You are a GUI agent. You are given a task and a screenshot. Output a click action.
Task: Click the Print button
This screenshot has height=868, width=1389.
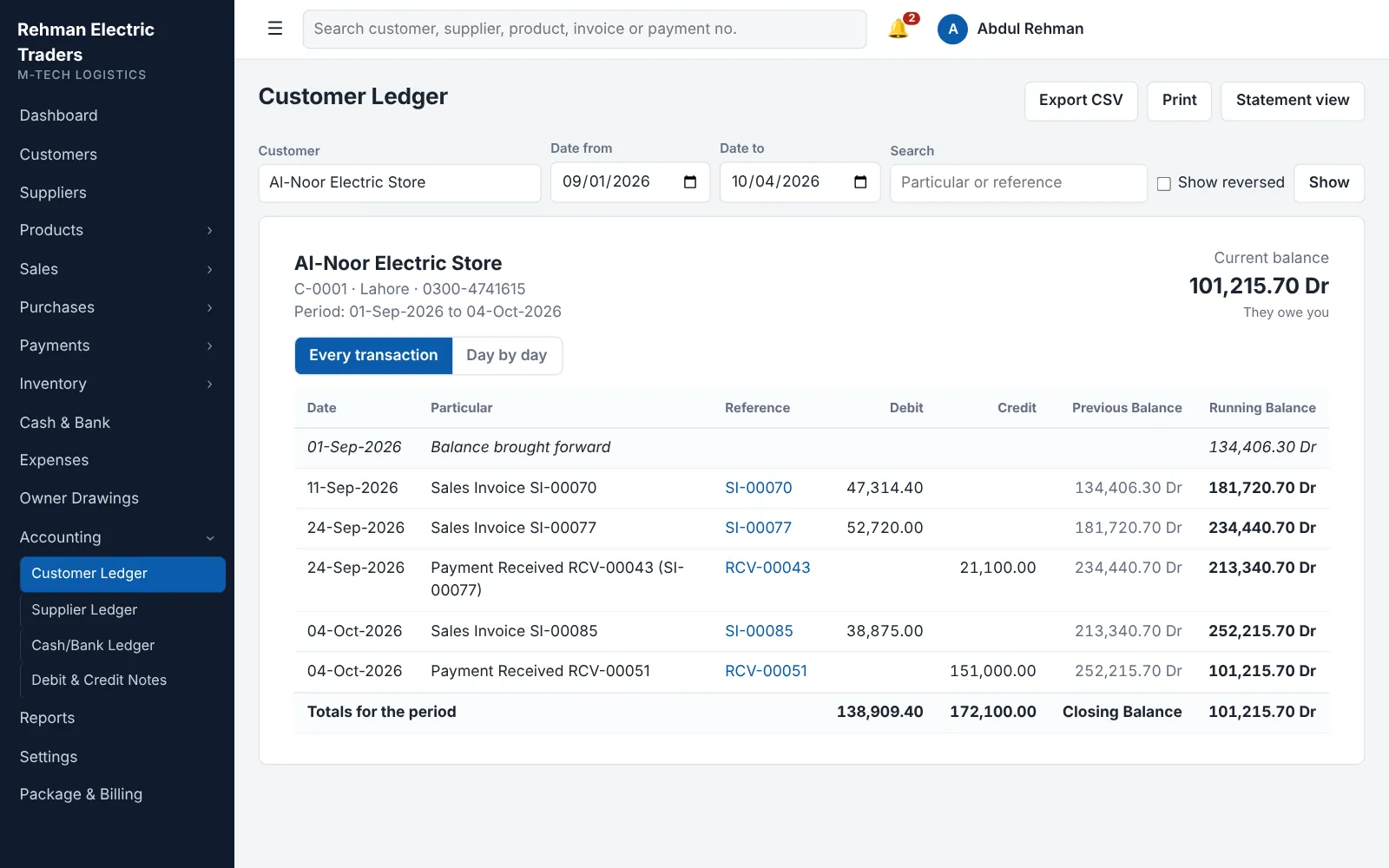1179,101
